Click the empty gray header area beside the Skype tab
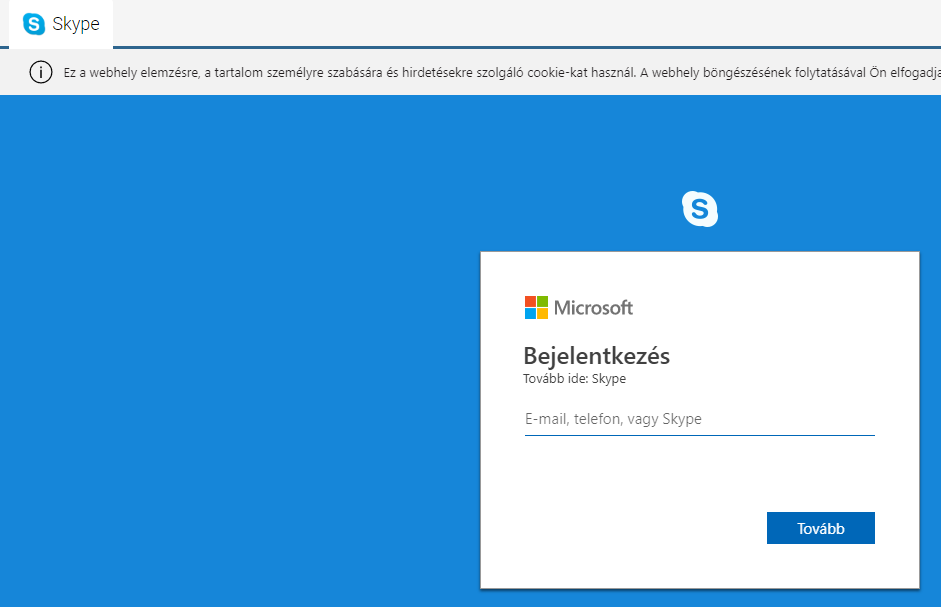The height and width of the screenshot is (607, 941). click(x=500, y=23)
